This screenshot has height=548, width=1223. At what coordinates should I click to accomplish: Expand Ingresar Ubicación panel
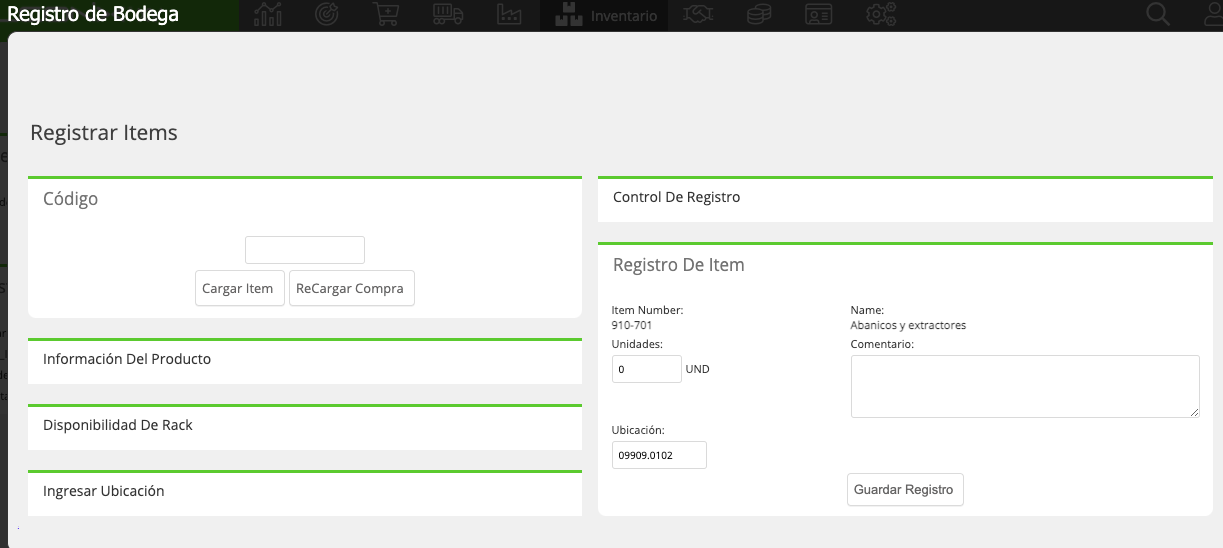point(305,492)
